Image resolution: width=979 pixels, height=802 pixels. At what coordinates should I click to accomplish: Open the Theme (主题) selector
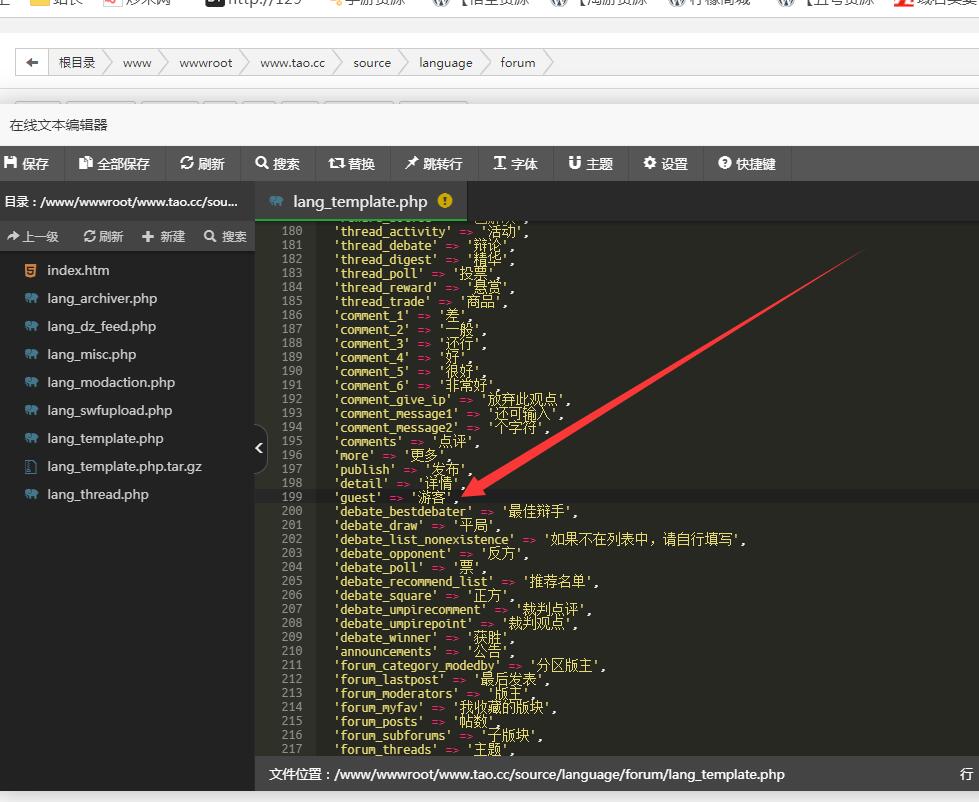click(x=590, y=164)
